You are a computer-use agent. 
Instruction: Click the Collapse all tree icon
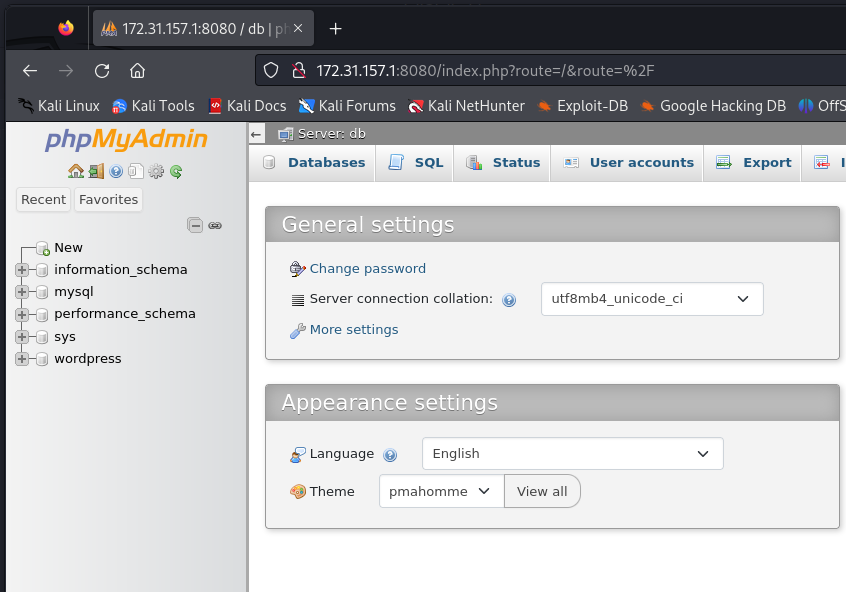195,225
